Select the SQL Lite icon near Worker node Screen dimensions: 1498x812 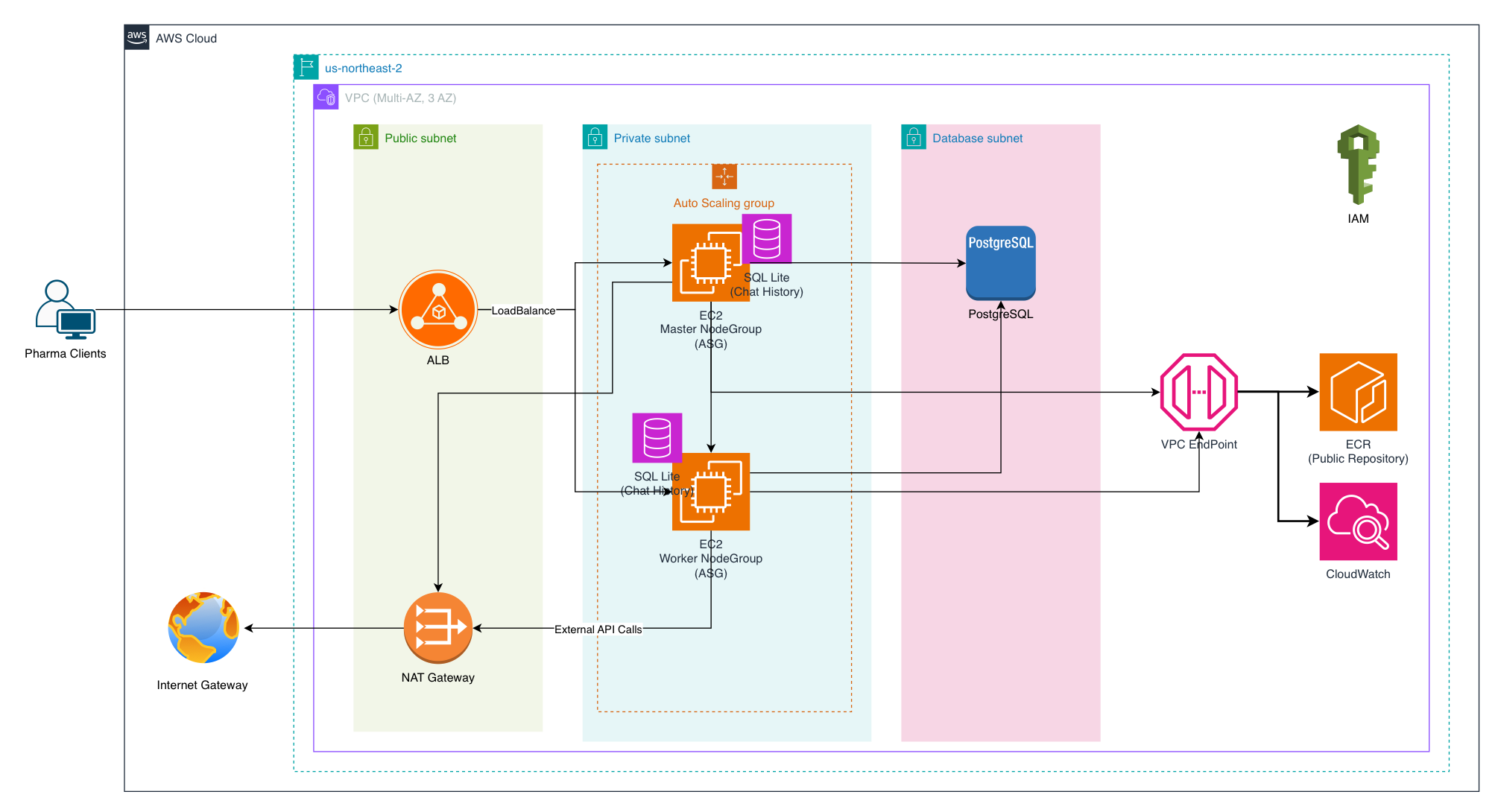[x=657, y=437]
